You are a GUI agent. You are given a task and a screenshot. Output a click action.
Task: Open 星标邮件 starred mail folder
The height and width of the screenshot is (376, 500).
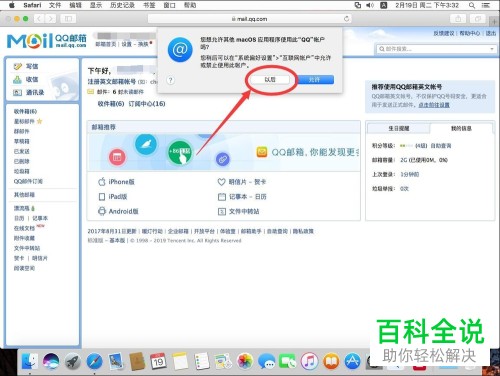(x=24, y=121)
